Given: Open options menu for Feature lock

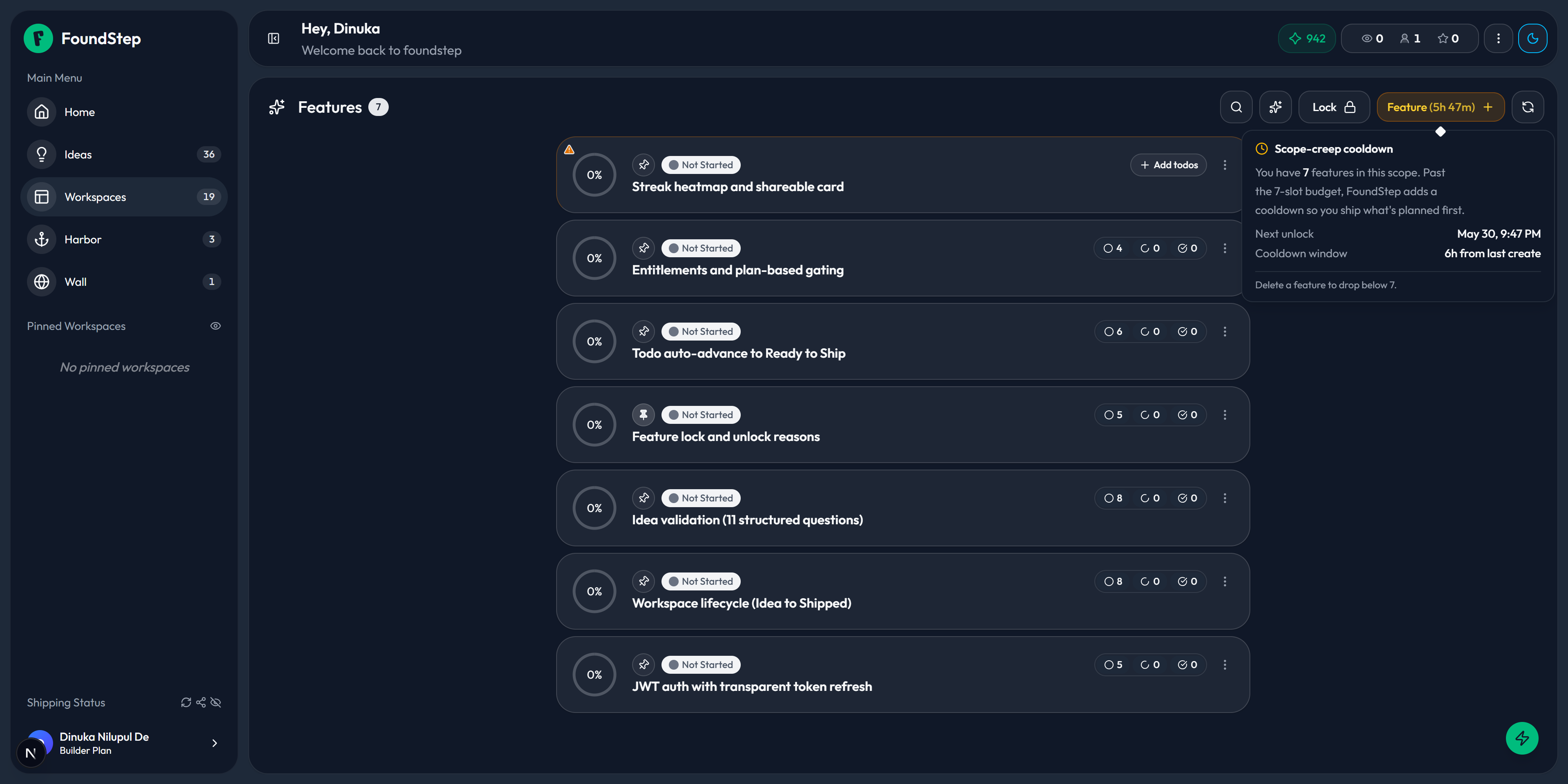Looking at the screenshot, I should coord(1225,415).
